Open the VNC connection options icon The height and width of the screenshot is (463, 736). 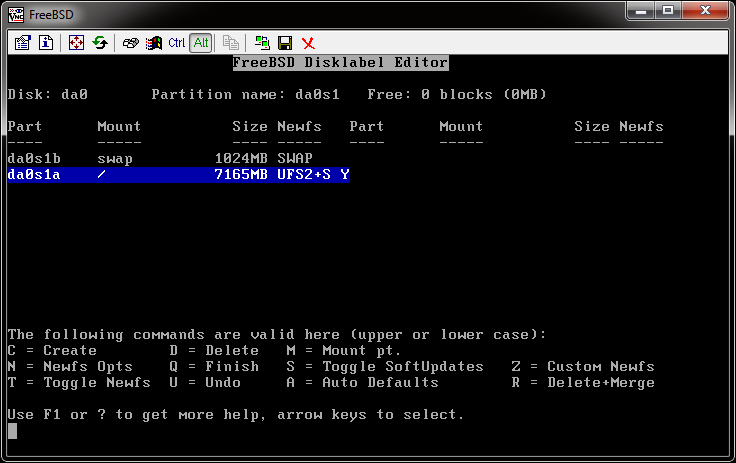[22, 43]
